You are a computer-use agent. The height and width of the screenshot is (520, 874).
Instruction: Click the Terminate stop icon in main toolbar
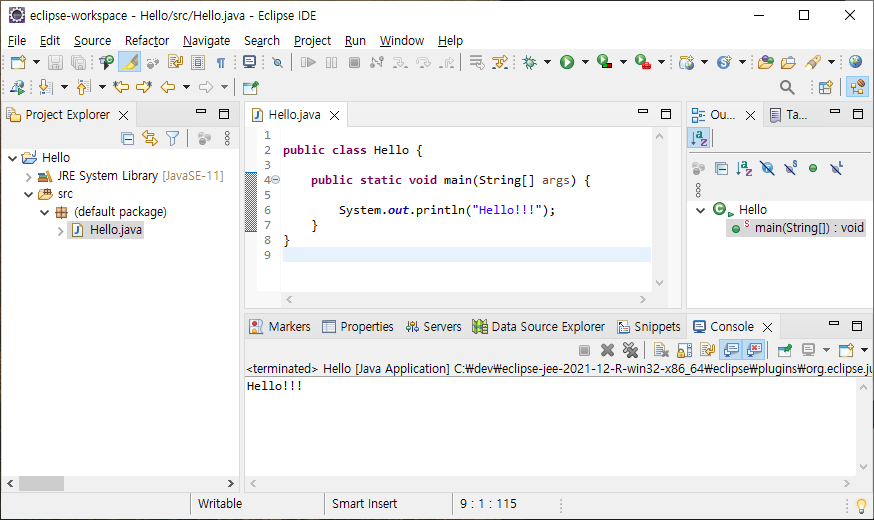click(354, 62)
